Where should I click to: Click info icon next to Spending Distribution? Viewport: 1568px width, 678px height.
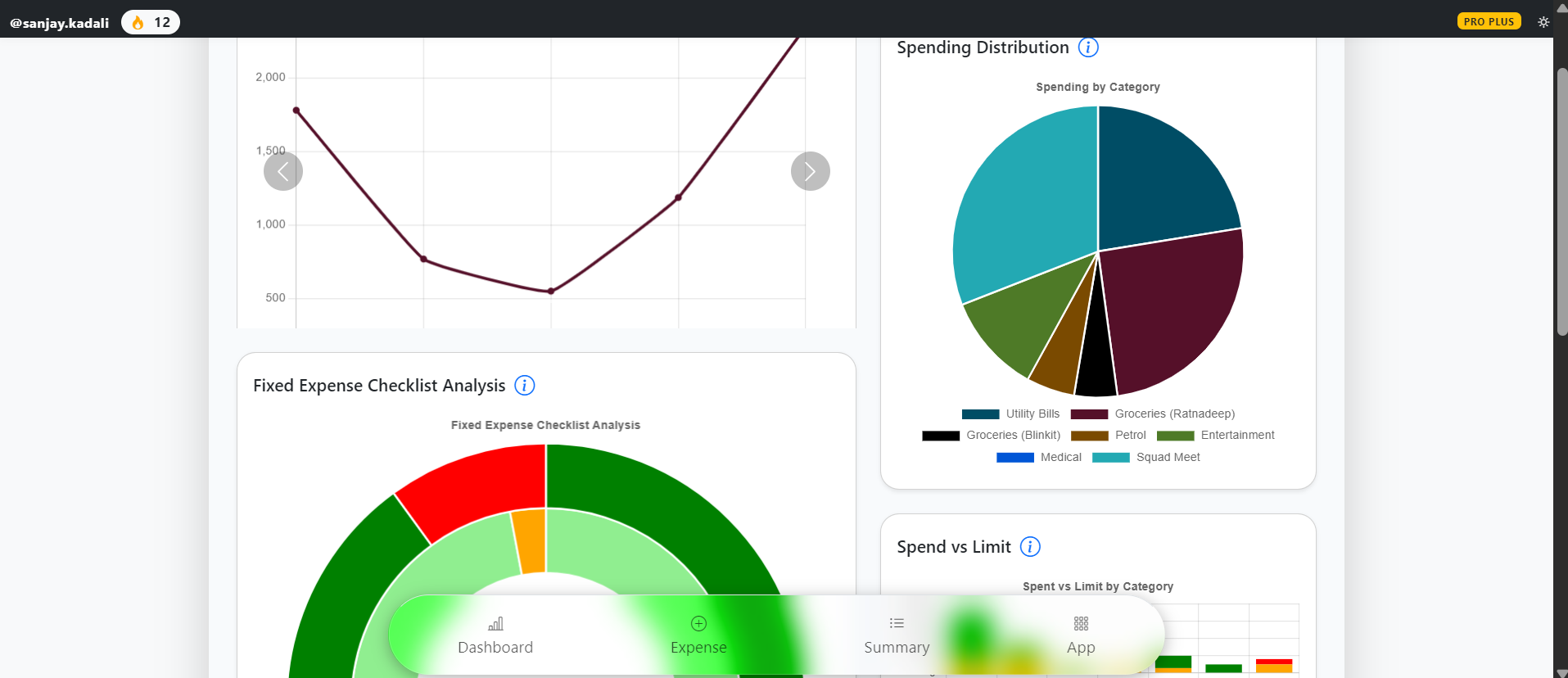[1088, 47]
